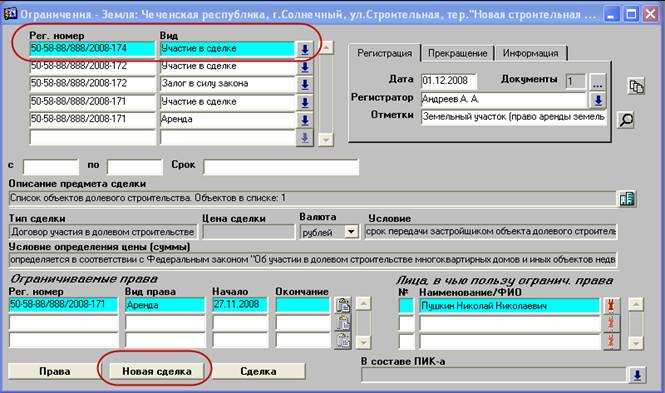
Task: Click Вид права cell Аренда
Action: (x=165, y=305)
